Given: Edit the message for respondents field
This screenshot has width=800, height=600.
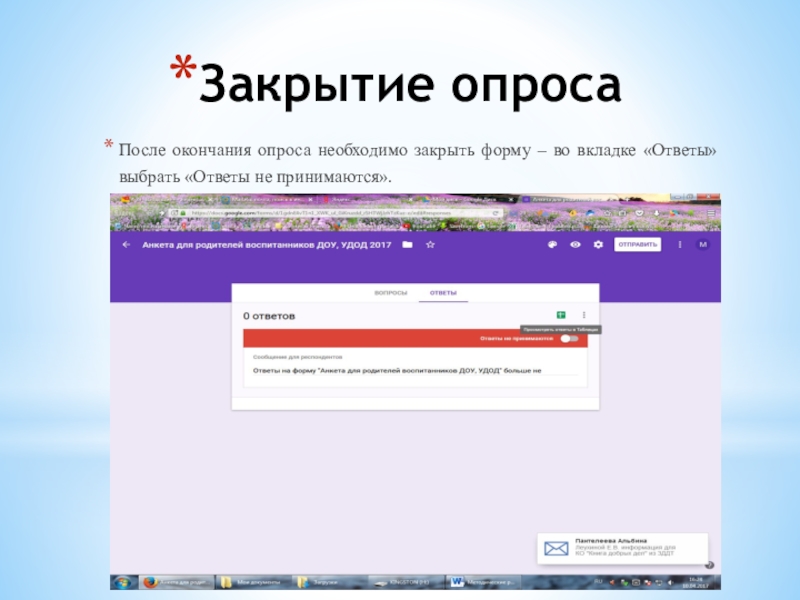Looking at the screenshot, I should [415, 371].
